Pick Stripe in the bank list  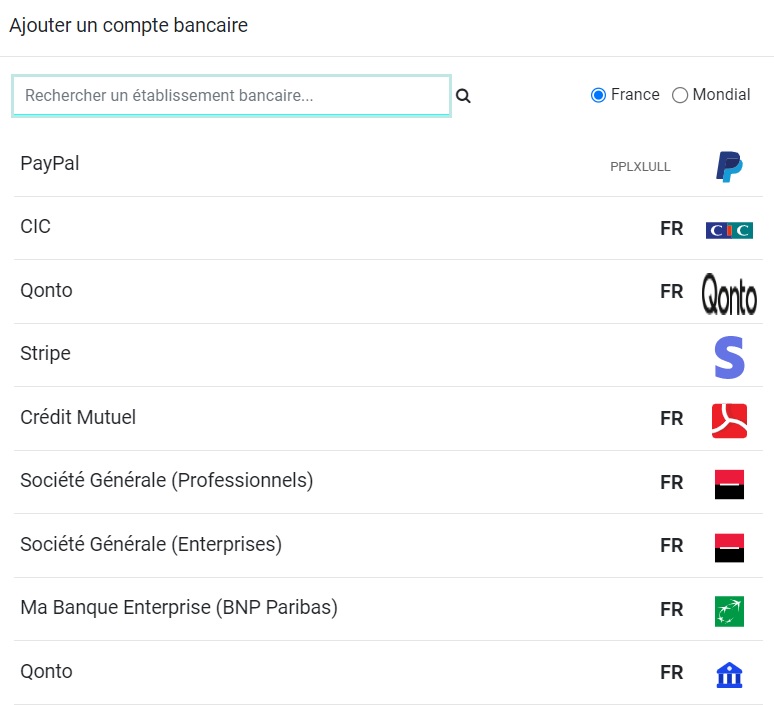point(45,354)
